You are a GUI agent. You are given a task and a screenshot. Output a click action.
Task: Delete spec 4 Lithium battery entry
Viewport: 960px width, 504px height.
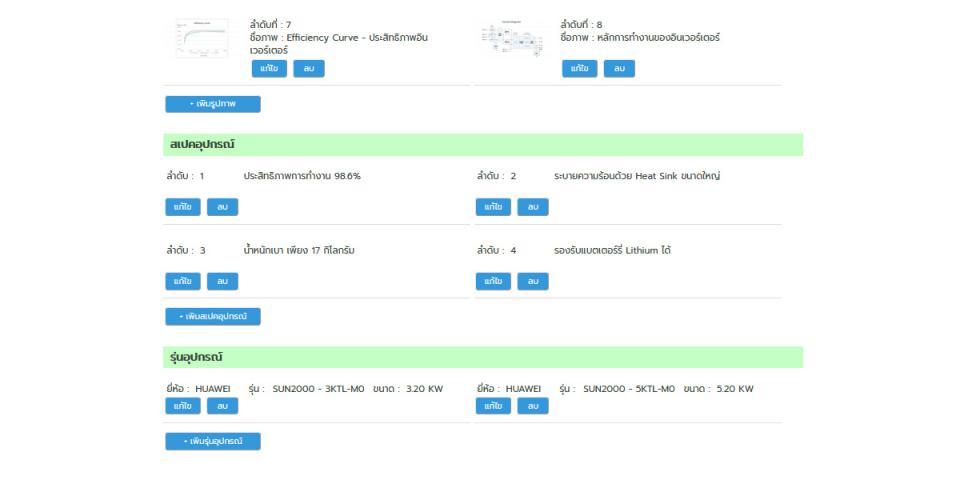click(533, 281)
